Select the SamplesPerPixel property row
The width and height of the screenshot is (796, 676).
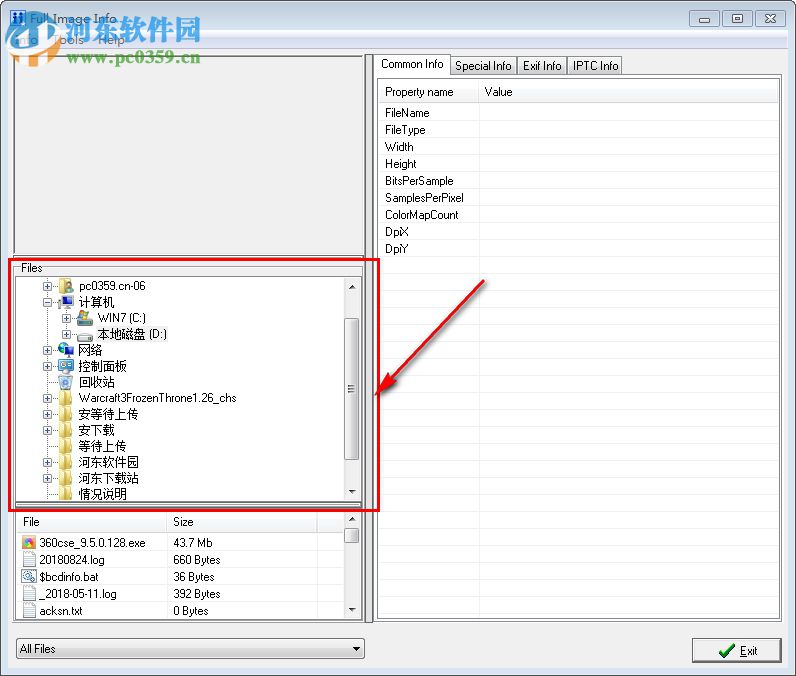tap(579, 198)
